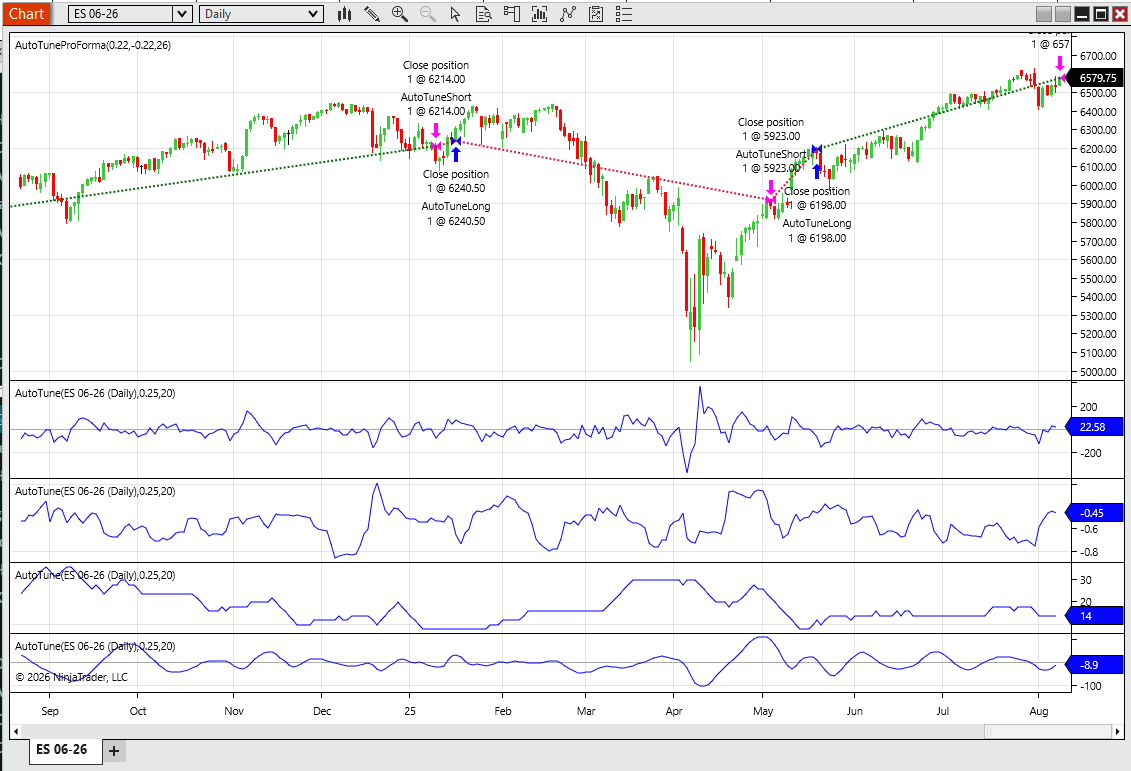Click the orange Chart menu label
1131x771 pixels.
click(x=26, y=14)
